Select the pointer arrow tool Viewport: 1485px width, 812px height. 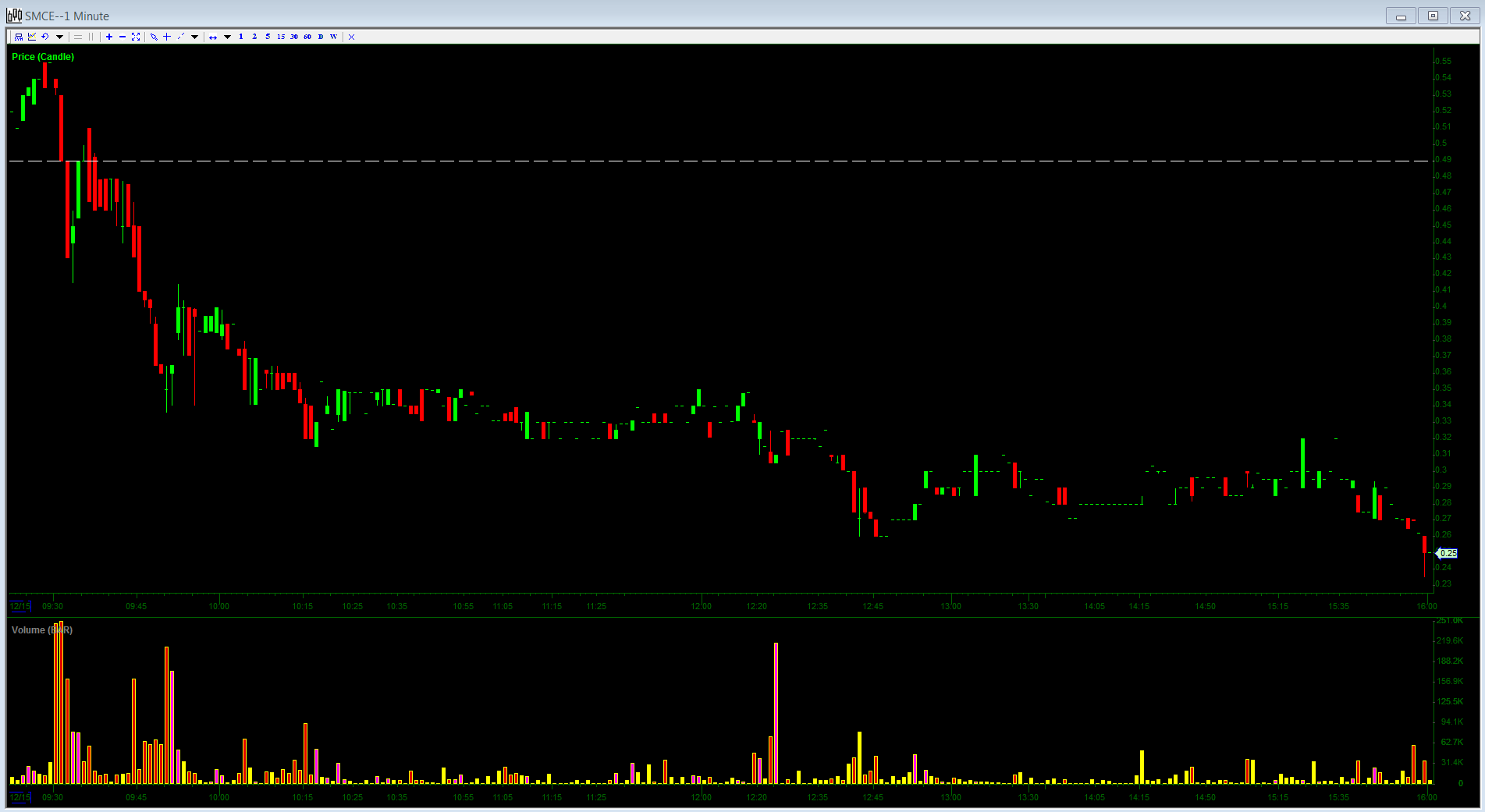(x=154, y=37)
